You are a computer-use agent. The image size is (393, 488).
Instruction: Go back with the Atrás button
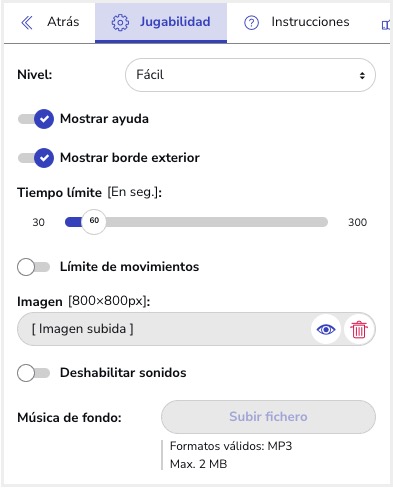50,22
